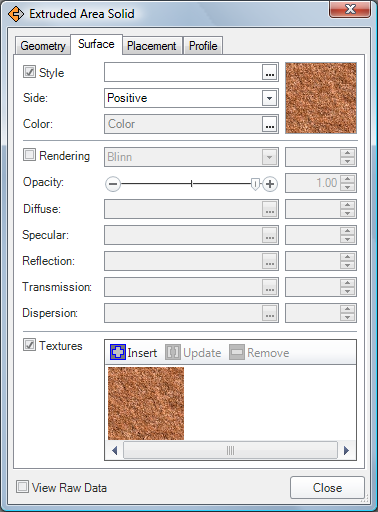378x512 pixels.
Task: Enable the Rendering checkbox
Action: tap(29, 155)
